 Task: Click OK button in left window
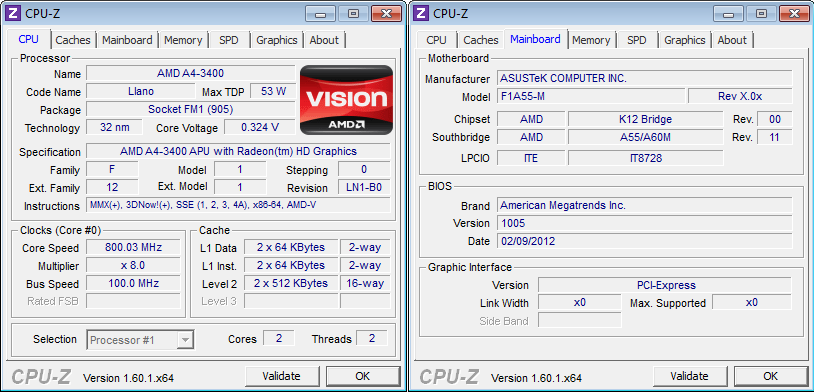tap(363, 376)
